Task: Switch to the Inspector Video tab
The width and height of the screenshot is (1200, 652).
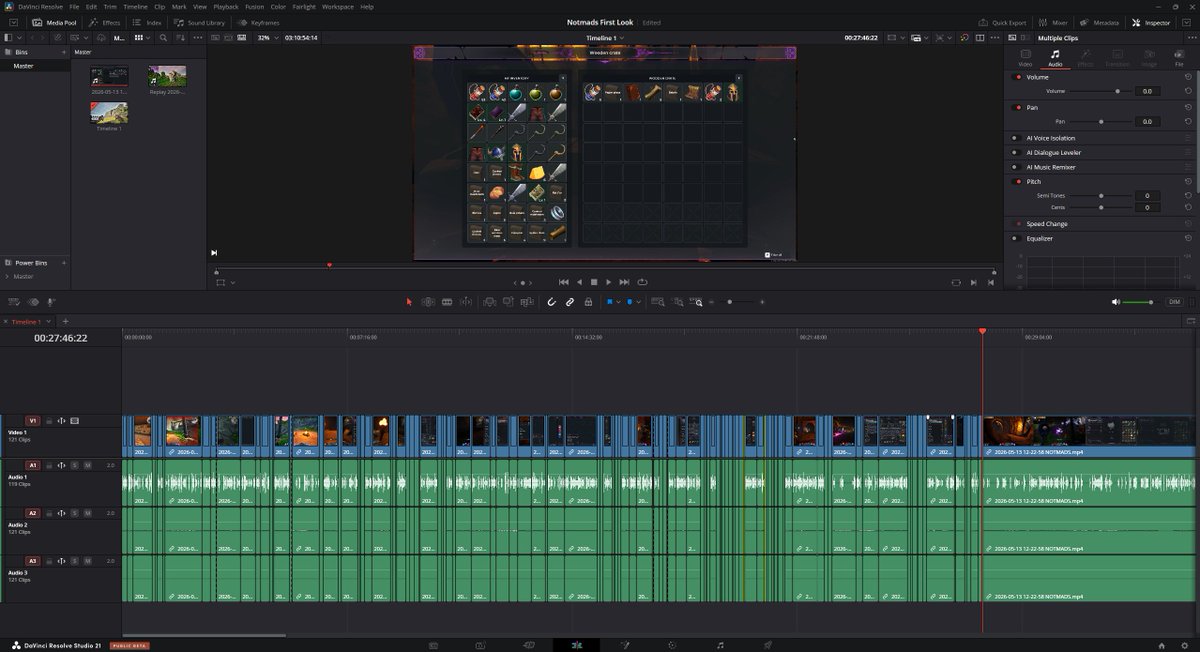Action: [1025, 57]
